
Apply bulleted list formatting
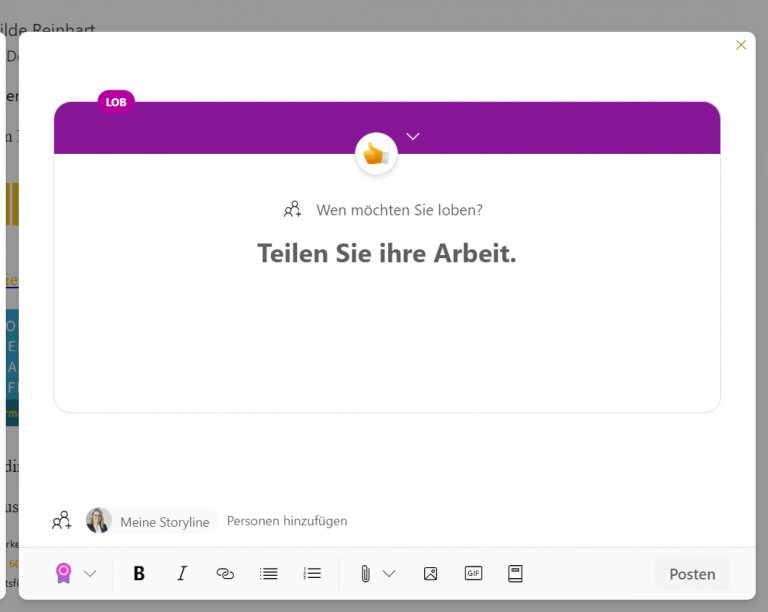[268, 573]
